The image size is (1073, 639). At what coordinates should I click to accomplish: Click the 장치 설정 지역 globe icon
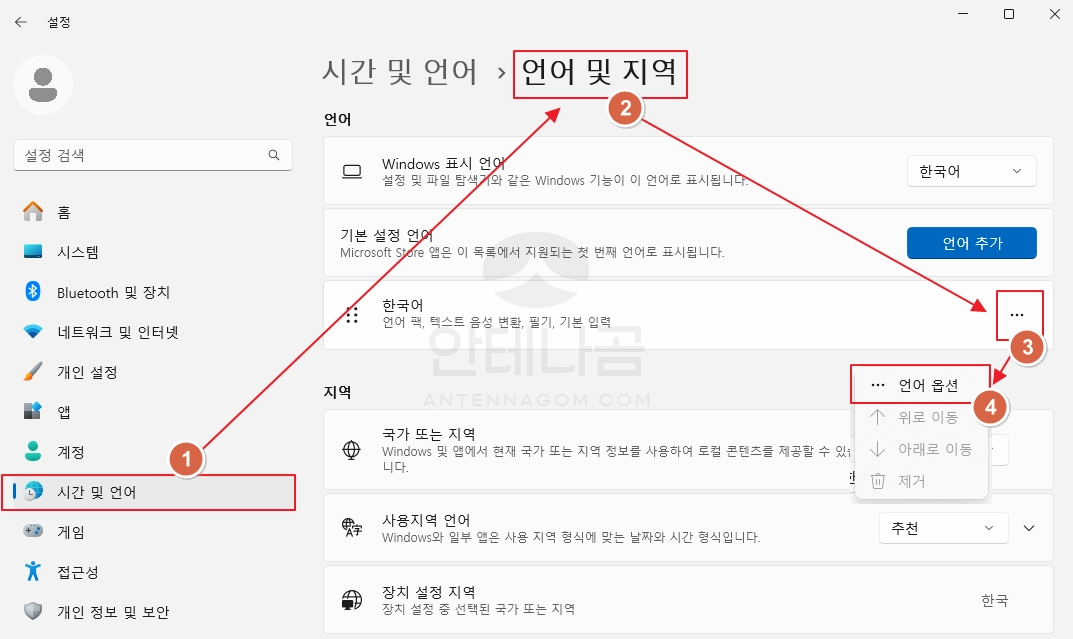click(352, 600)
